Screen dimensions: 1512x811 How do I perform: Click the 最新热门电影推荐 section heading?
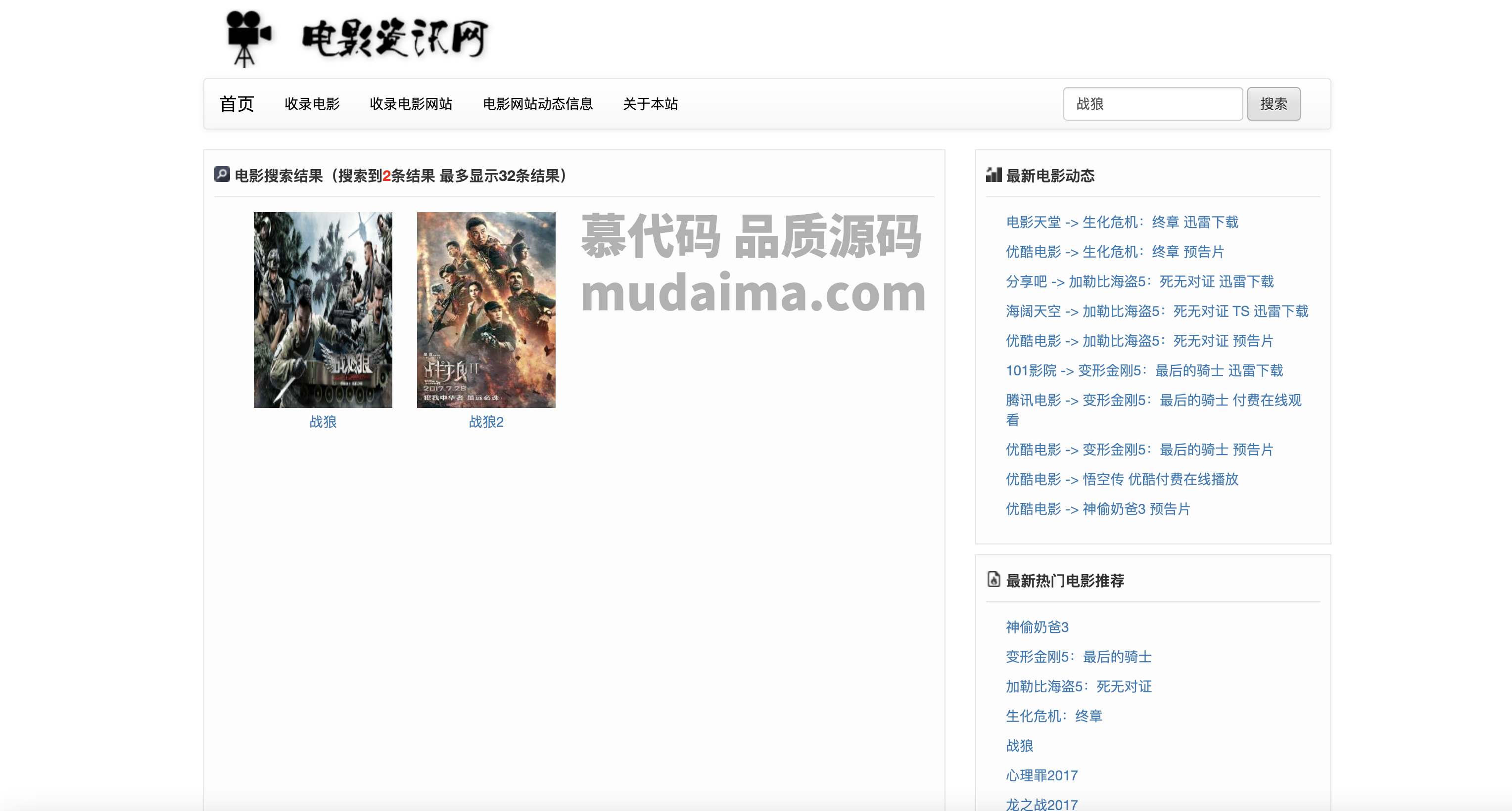(x=1065, y=581)
